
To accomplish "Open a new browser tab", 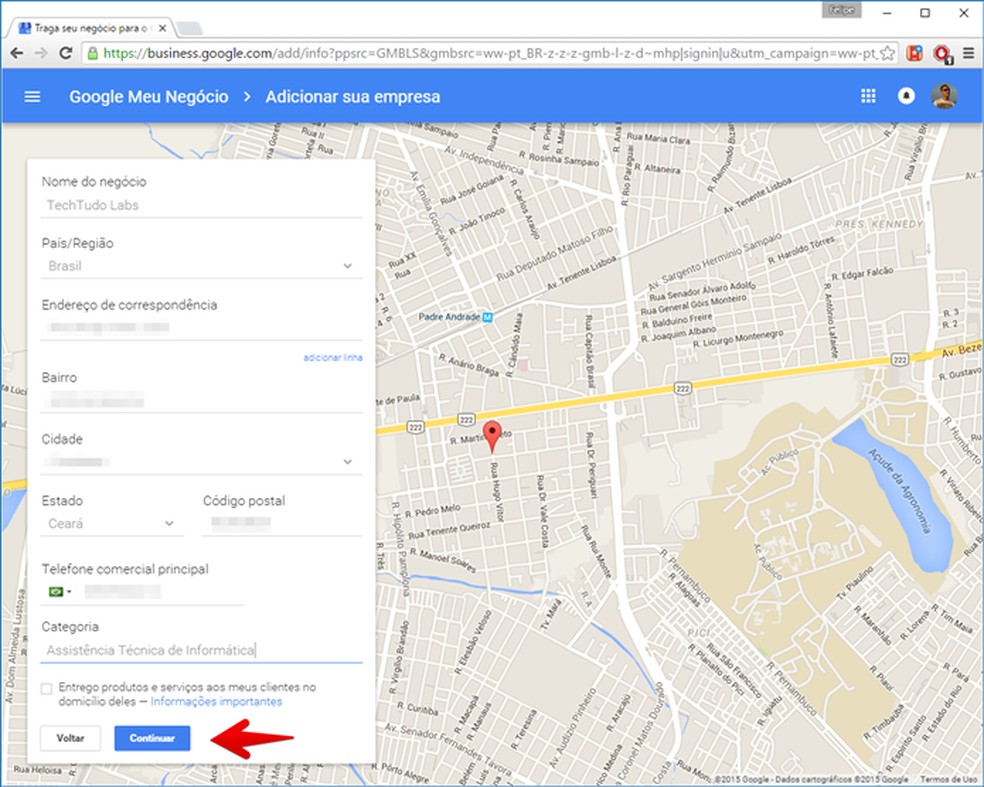I will (x=189, y=28).
